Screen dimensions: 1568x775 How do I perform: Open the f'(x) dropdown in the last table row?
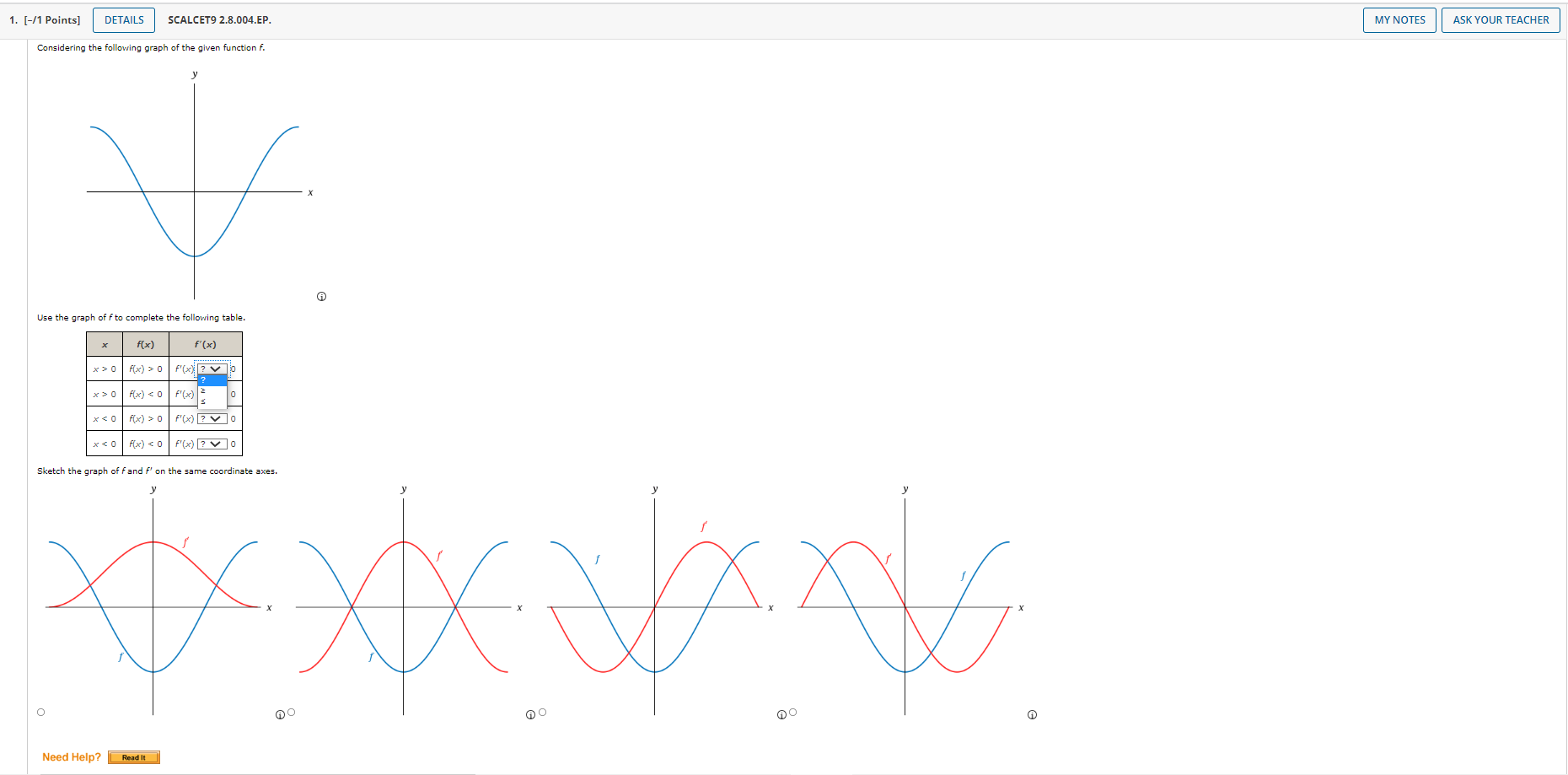coord(212,443)
